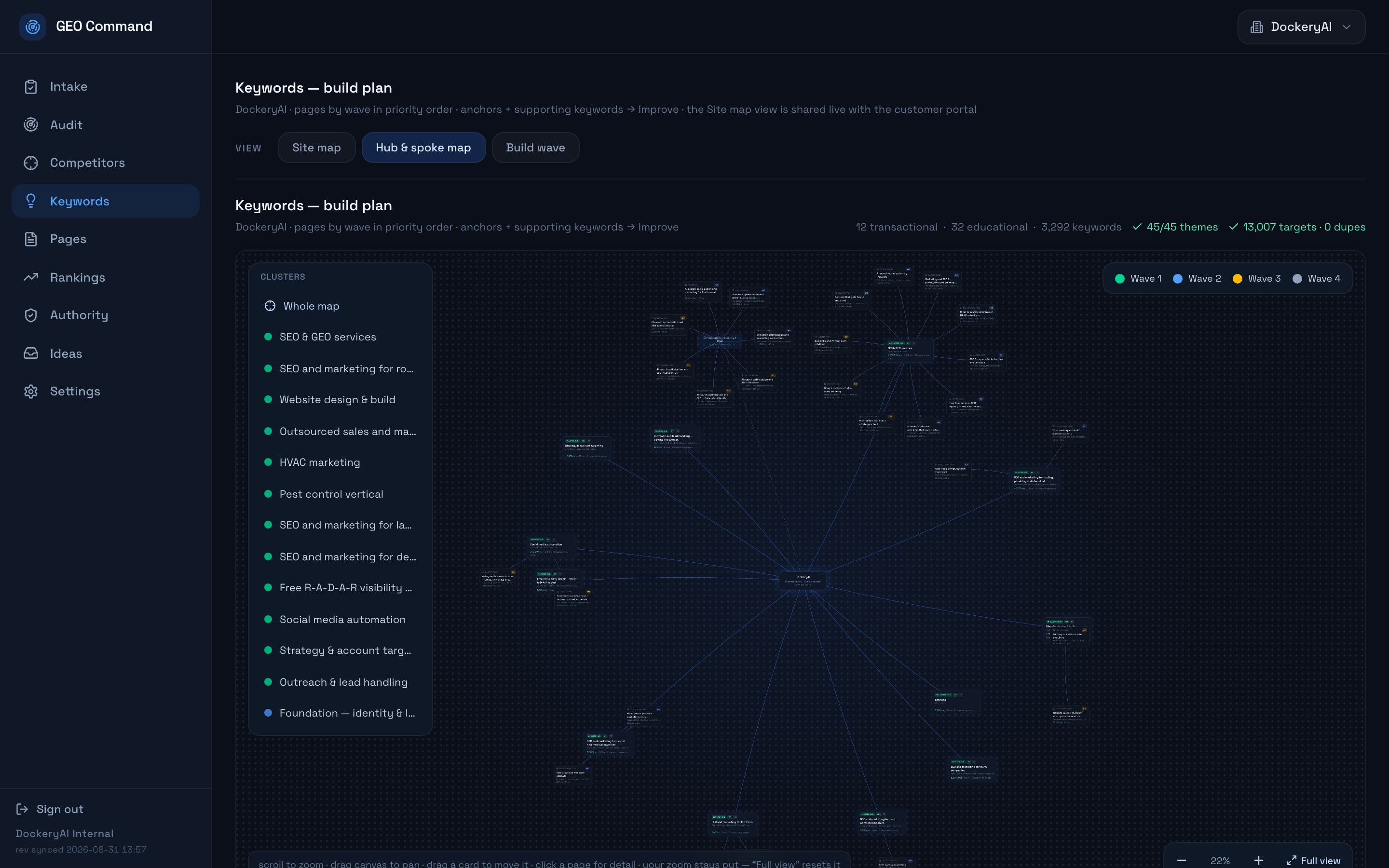Click the 45/45 themes status

tap(1175, 227)
